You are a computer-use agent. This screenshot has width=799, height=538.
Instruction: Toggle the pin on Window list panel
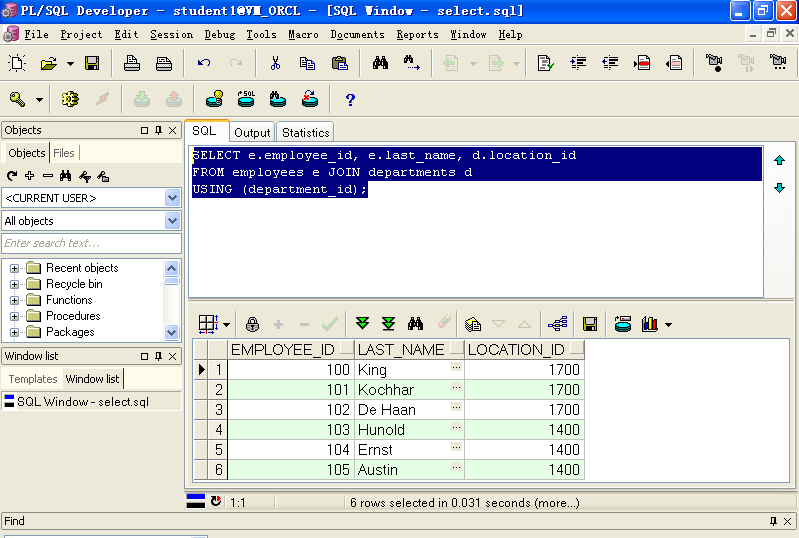click(x=158, y=356)
